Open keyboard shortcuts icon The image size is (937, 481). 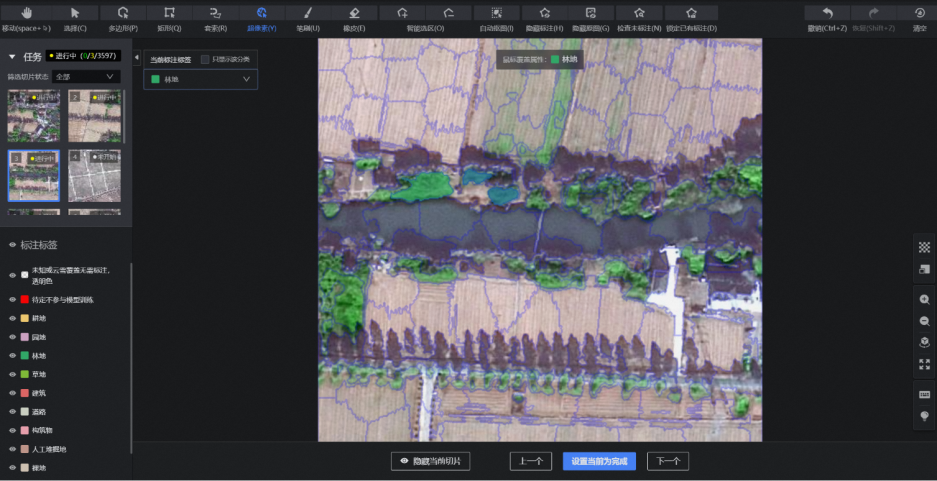tap(924, 394)
